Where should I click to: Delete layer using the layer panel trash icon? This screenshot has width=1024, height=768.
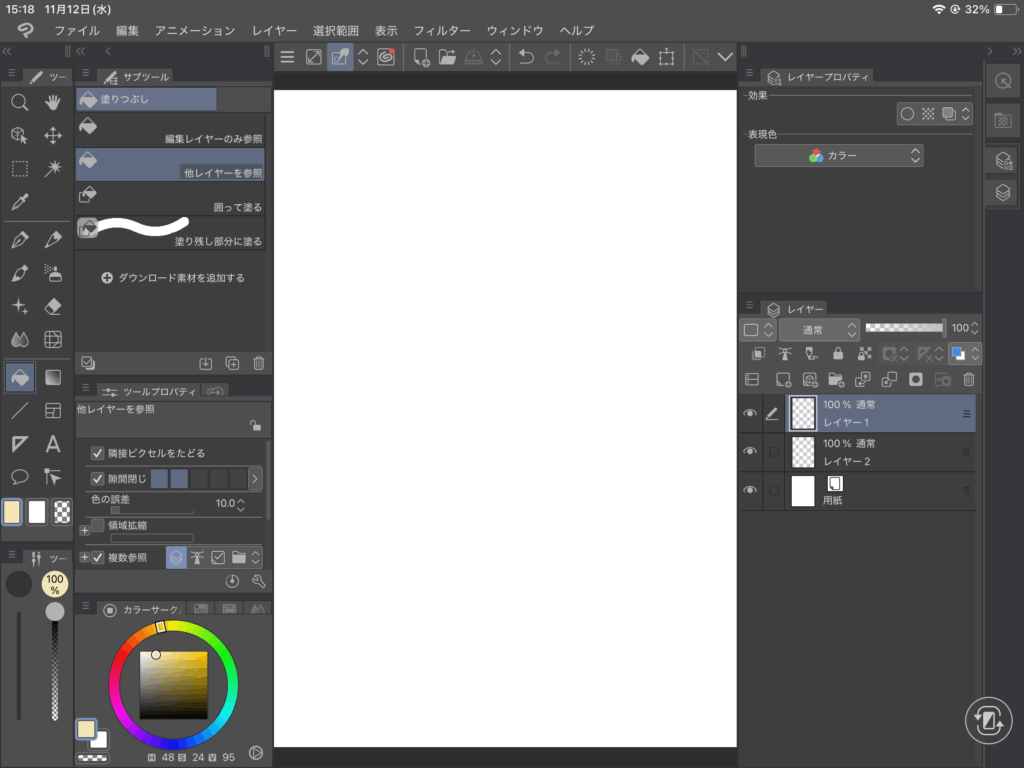(968, 380)
